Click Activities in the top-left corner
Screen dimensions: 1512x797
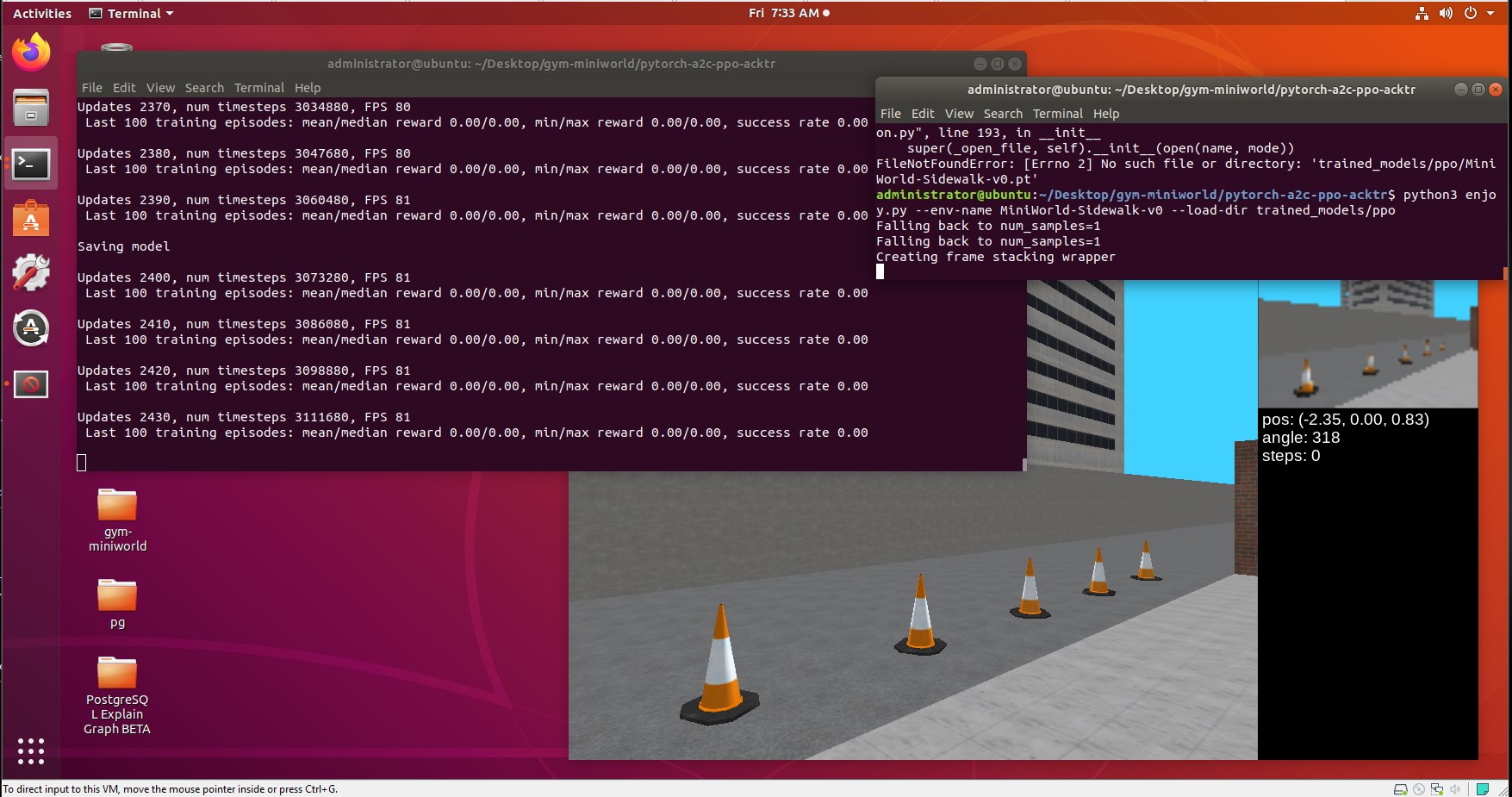tap(40, 13)
